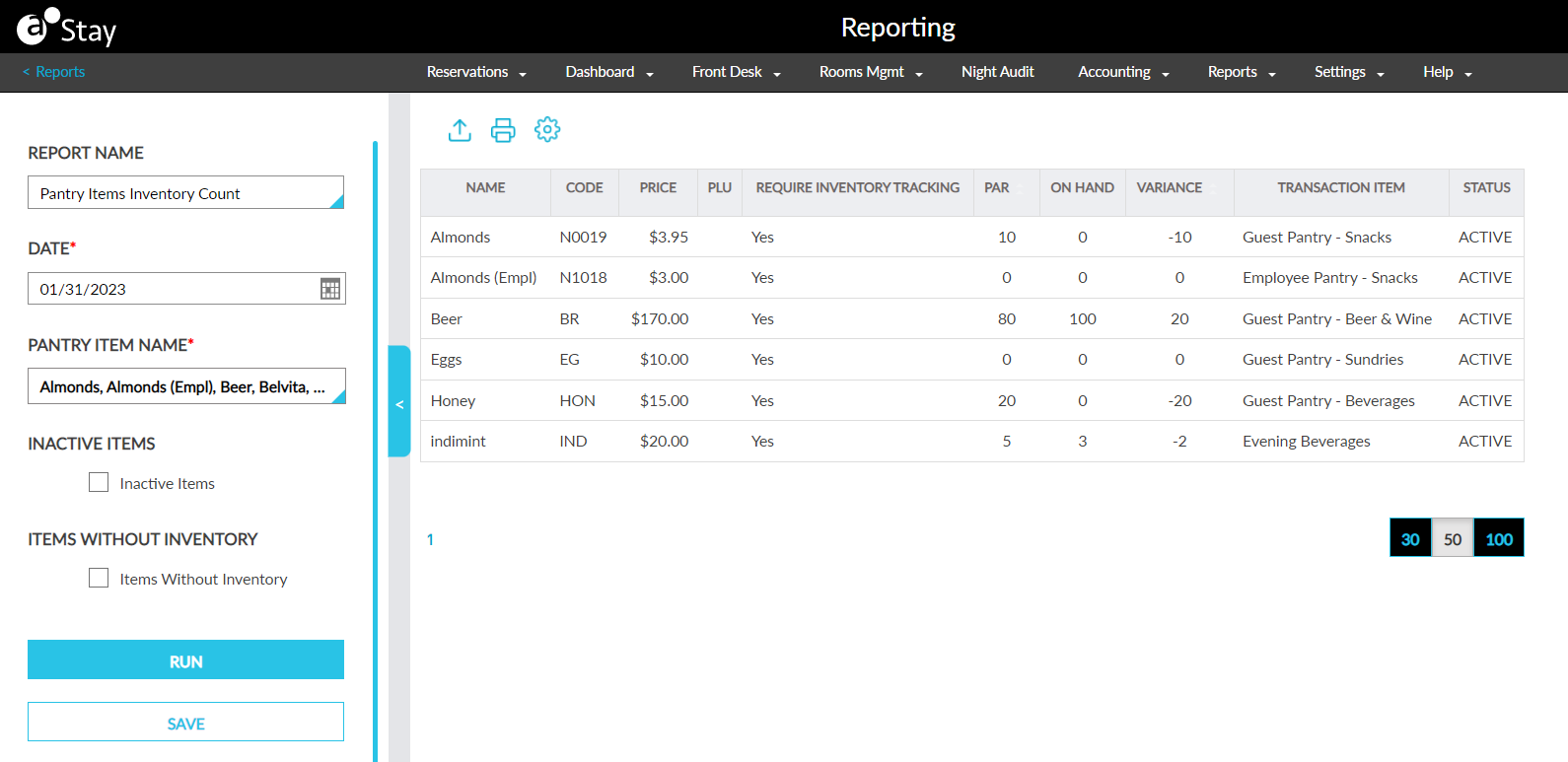This screenshot has width=1568, height=762.
Task: Click code N0019
Action: [x=583, y=237]
